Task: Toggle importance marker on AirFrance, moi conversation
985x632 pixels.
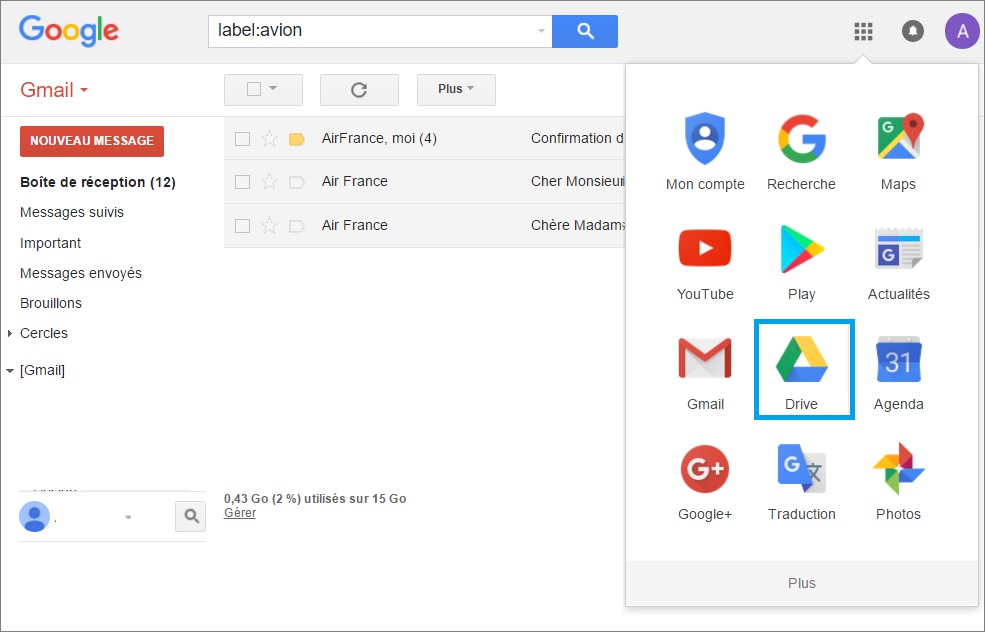Action: (x=297, y=139)
